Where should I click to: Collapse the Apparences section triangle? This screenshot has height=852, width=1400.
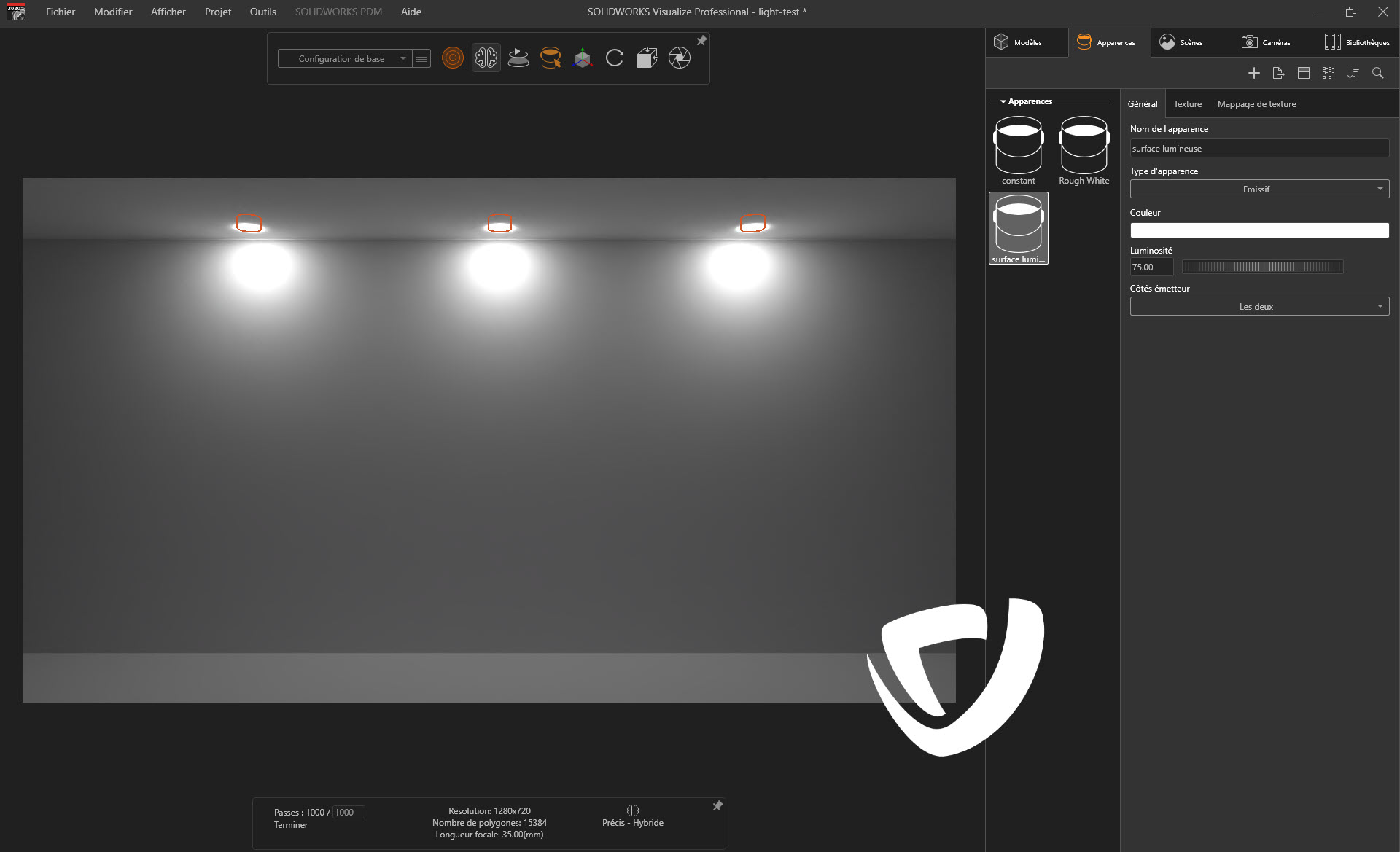tap(1003, 102)
